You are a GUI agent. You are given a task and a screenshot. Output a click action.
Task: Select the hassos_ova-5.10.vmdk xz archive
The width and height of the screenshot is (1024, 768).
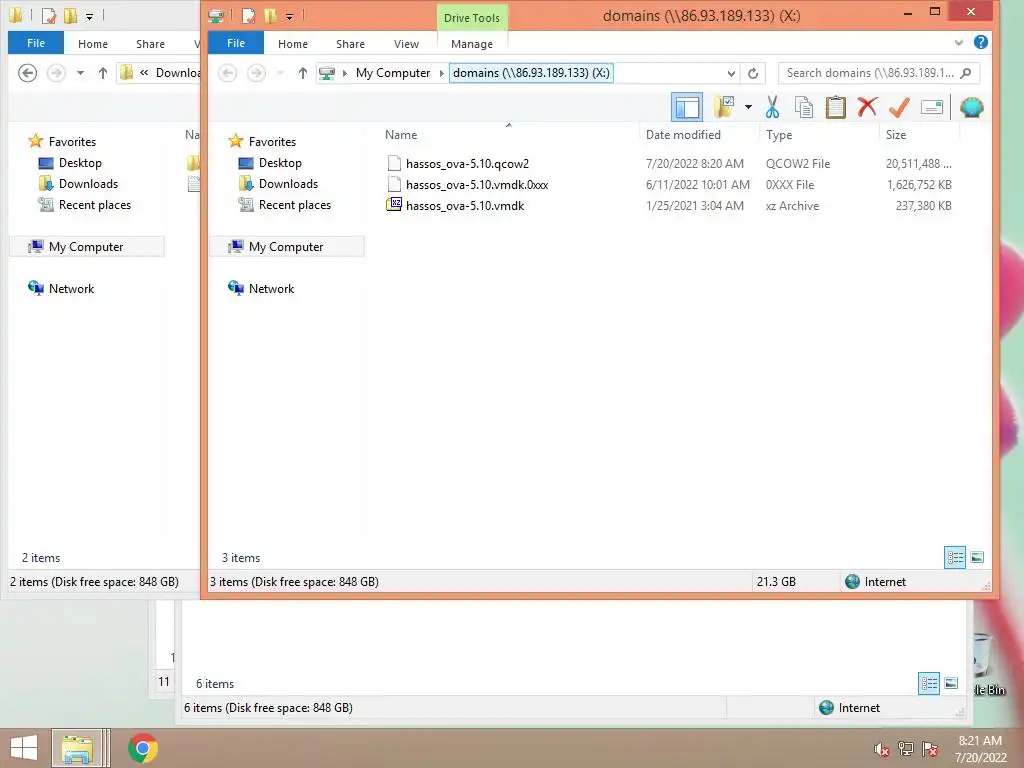(465, 206)
